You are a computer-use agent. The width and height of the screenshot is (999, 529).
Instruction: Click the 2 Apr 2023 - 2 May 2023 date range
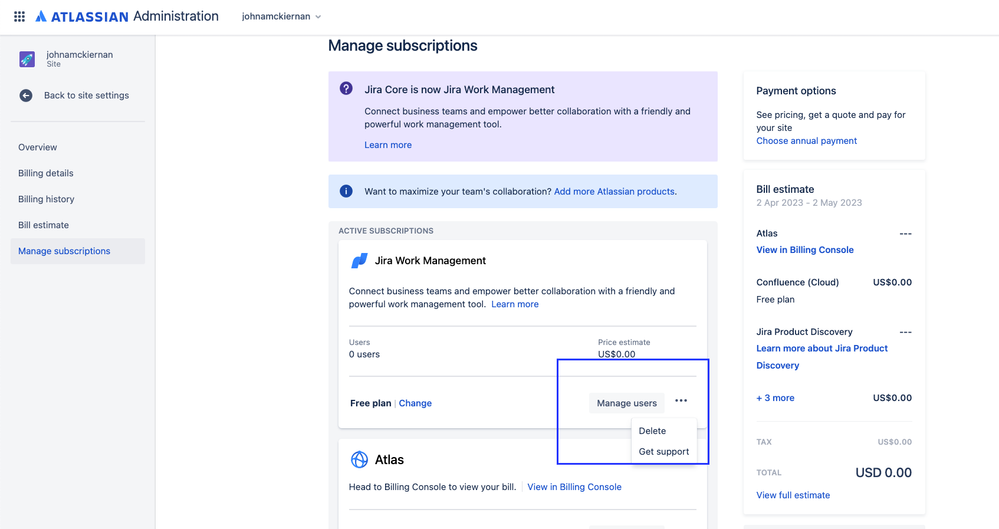coord(809,203)
